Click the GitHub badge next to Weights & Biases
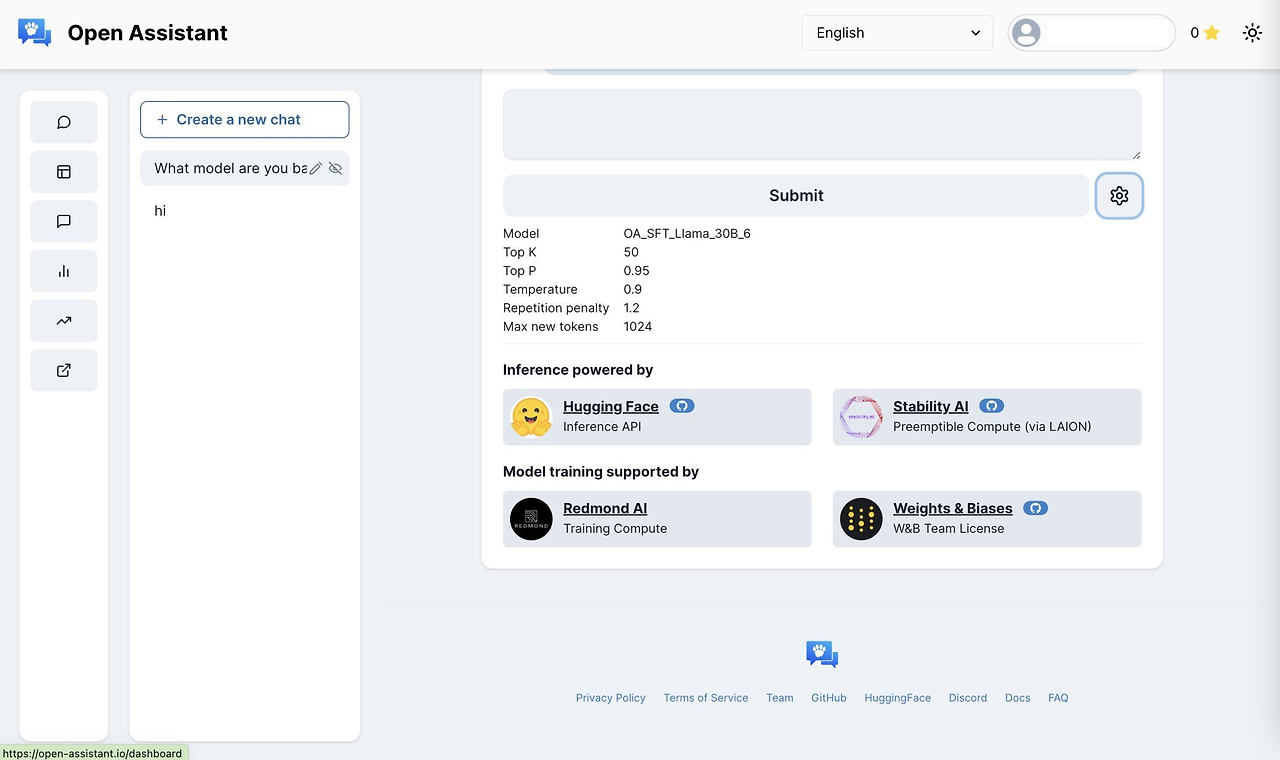 tap(1035, 508)
